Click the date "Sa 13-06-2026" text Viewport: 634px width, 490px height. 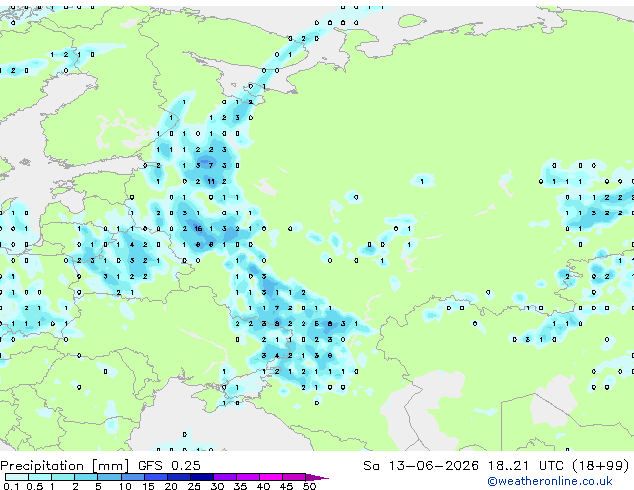tap(421, 466)
